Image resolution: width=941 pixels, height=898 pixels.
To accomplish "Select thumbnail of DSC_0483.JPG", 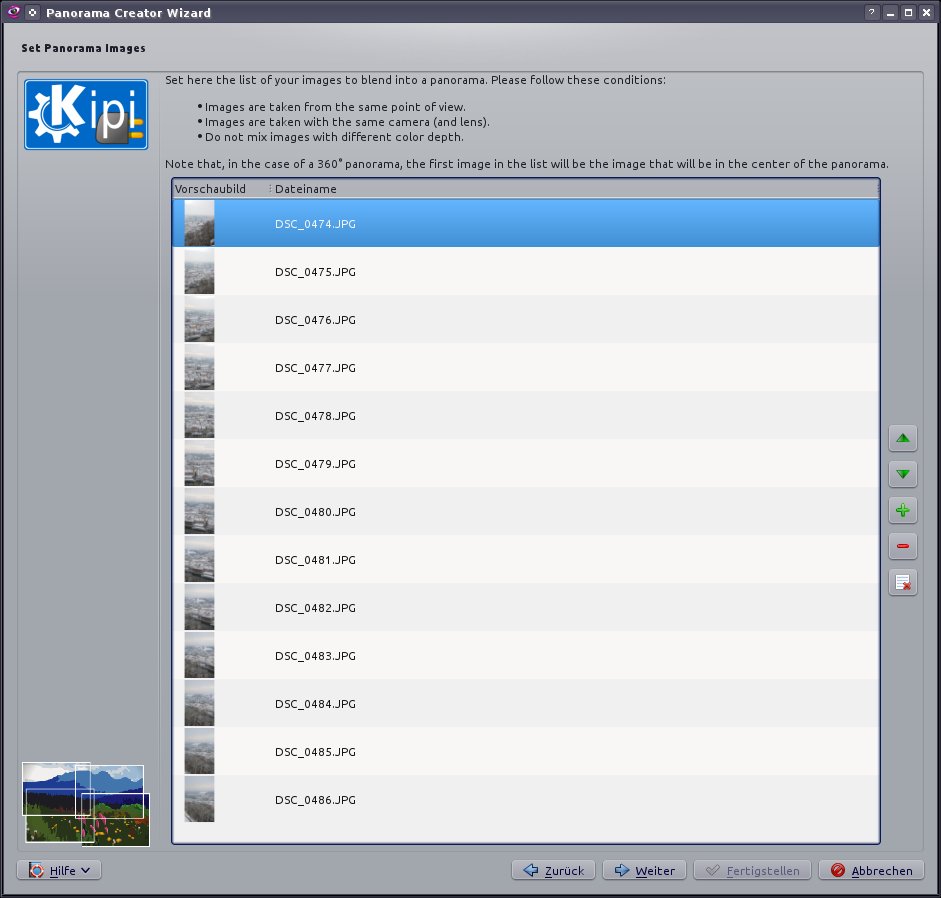I will point(199,655).
